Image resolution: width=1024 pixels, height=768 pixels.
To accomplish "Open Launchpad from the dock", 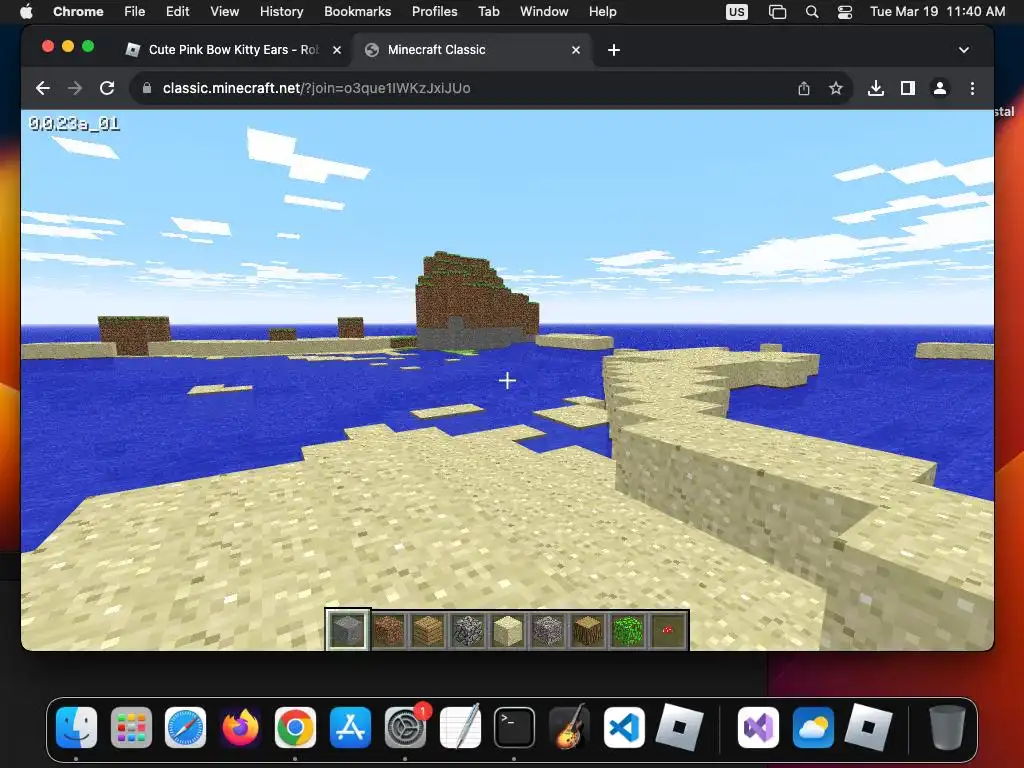I will (131, 728).
